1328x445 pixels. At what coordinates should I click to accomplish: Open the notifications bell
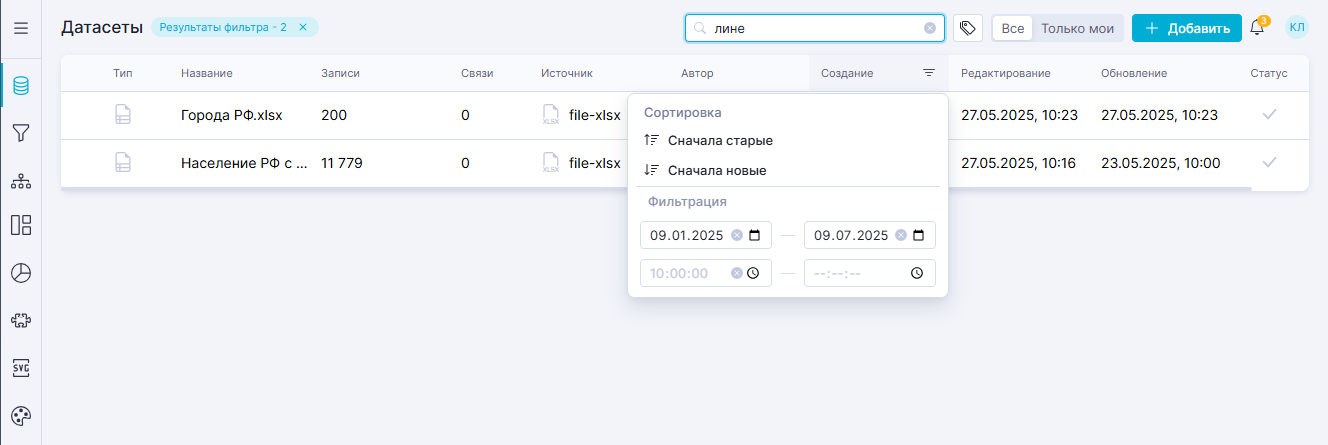tap(1257, 28)
